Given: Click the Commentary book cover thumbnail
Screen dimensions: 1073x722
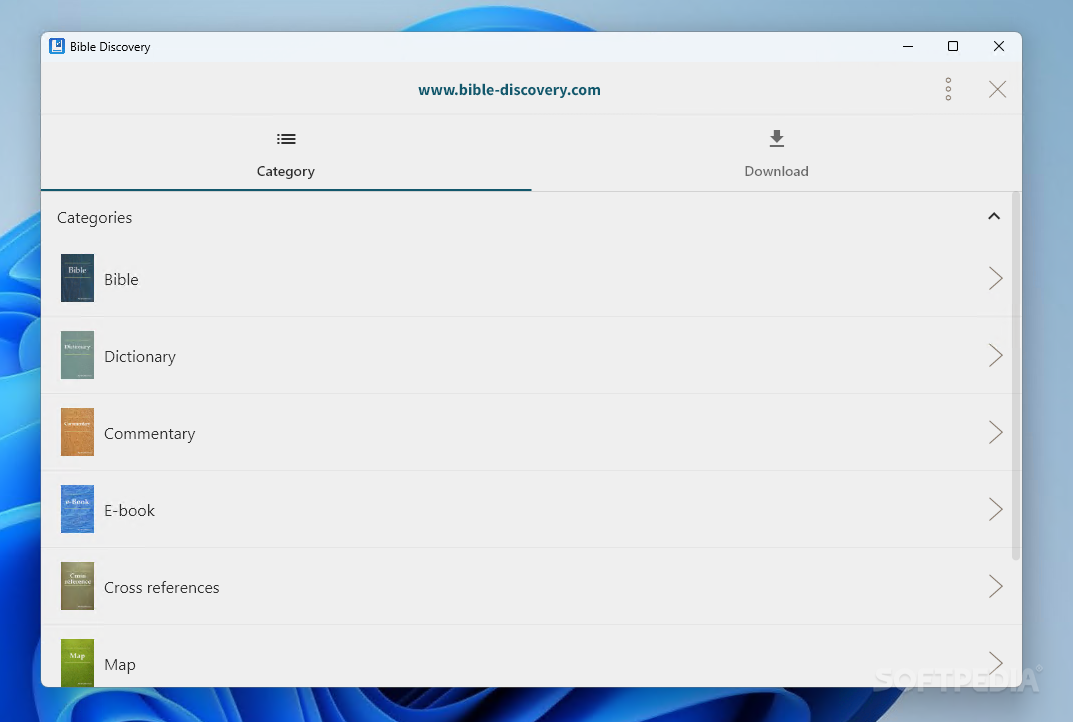Looking at the screenshot, I should pyautogui.click(x=77, y=432).
